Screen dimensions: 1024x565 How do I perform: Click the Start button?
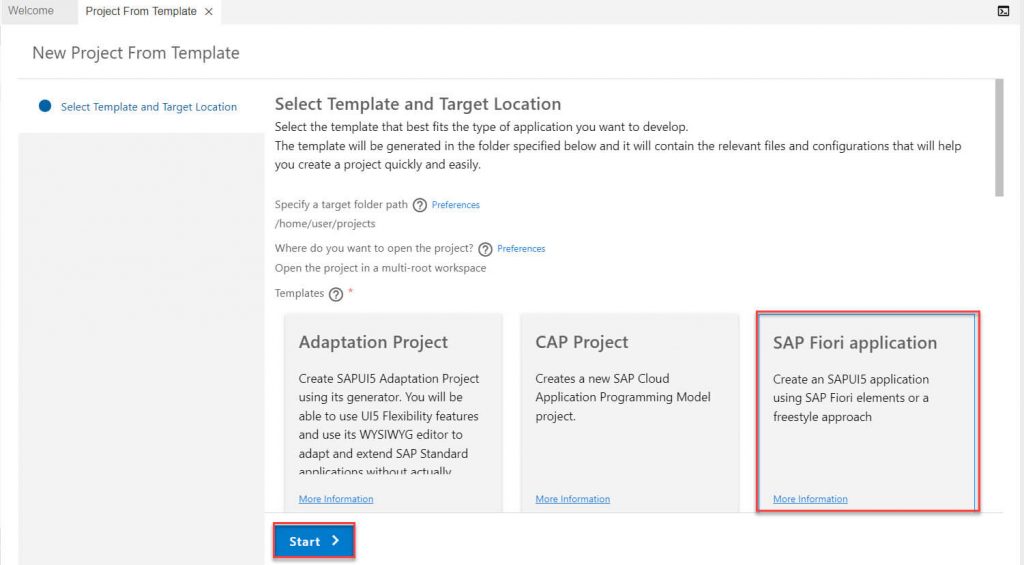pyautogui.click(x=314, y=541)
